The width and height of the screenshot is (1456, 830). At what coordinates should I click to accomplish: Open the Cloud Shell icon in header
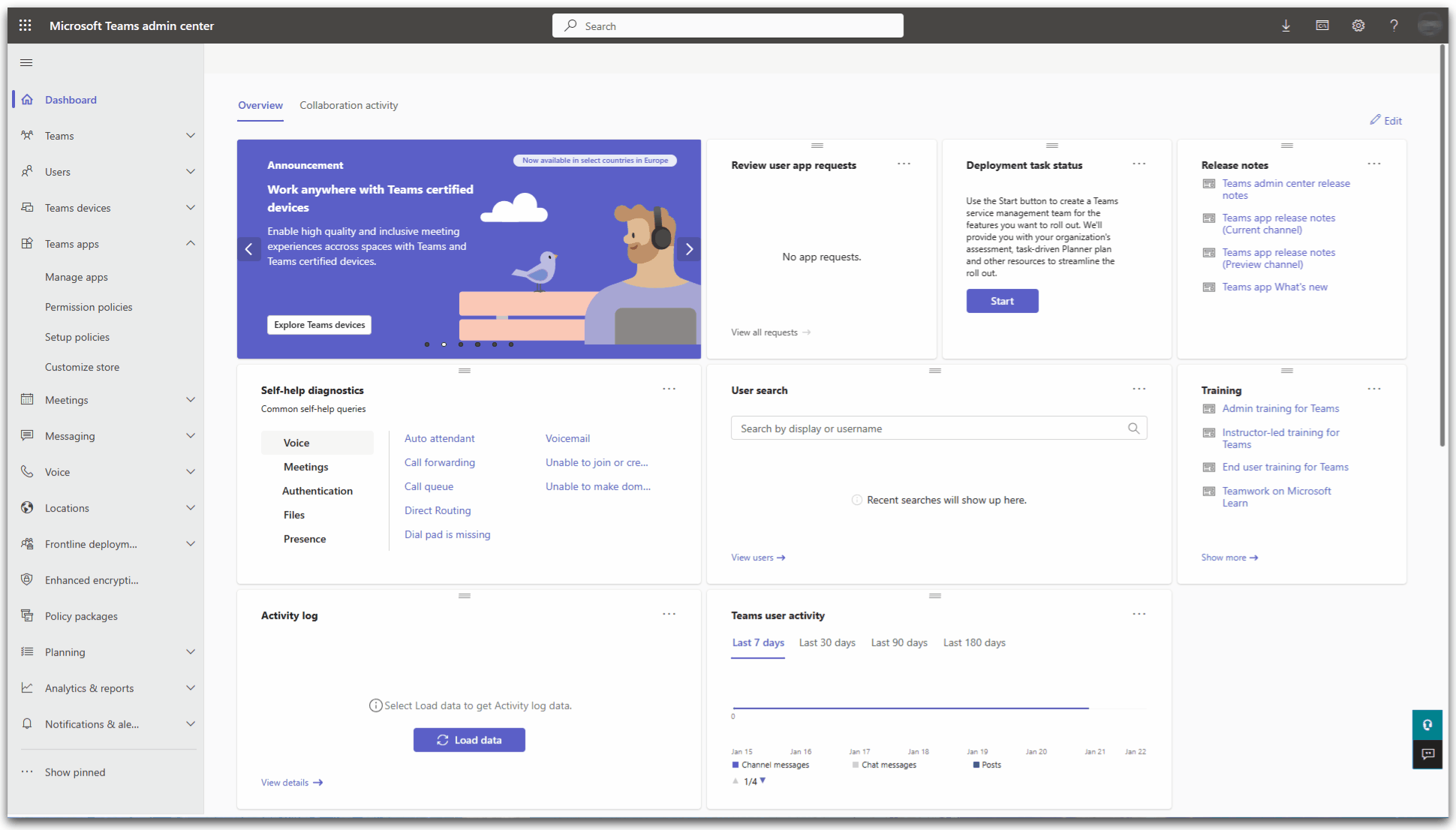point(1322,26)
